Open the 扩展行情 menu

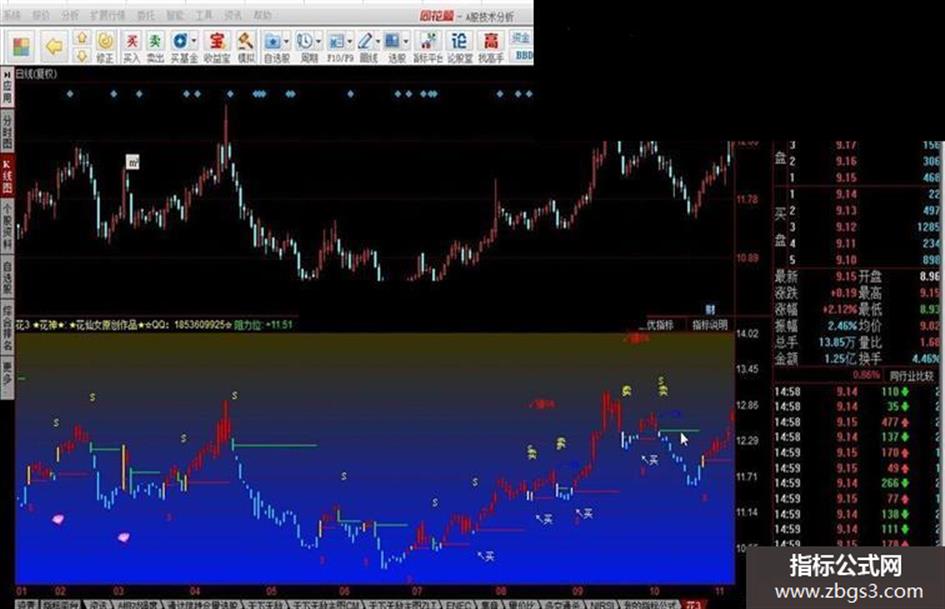(x=107, y=15)
